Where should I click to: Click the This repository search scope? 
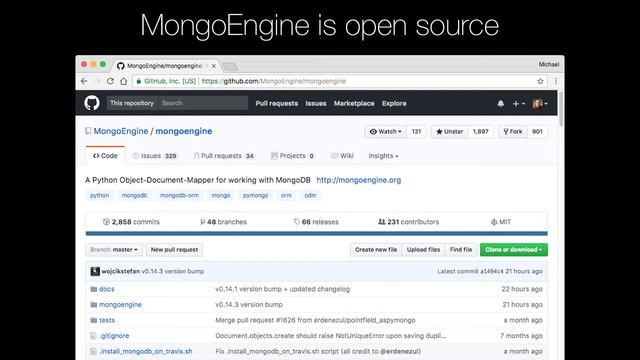(x=132, y=103)
